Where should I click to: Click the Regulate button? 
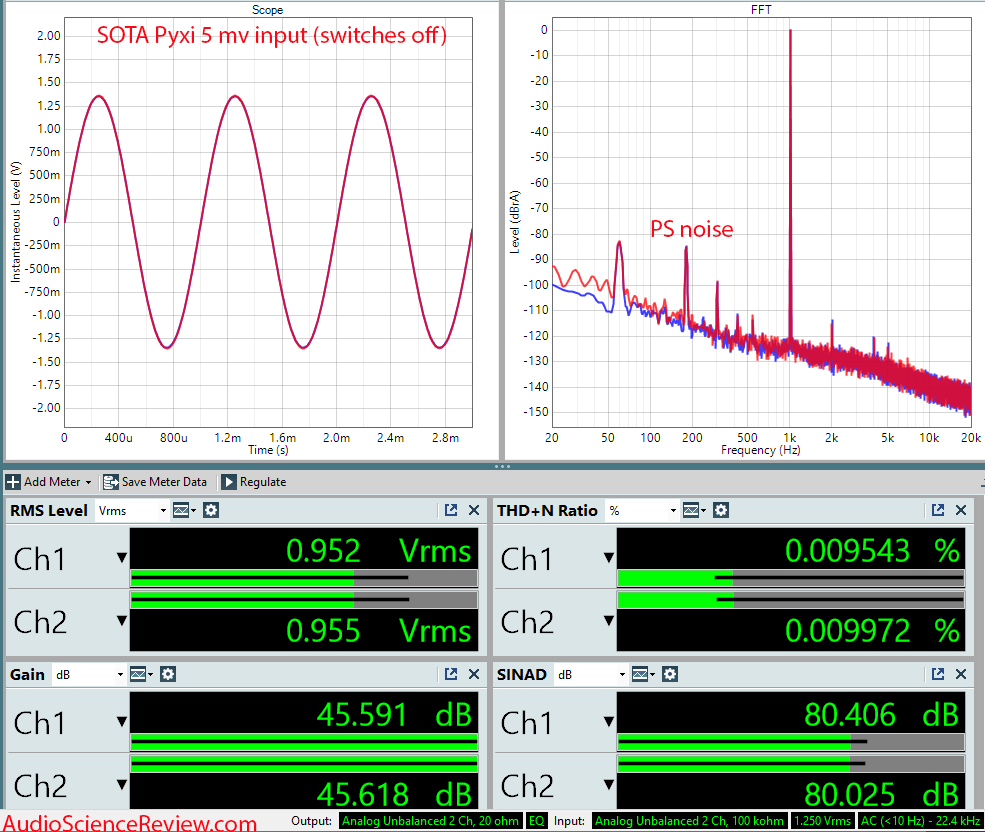click(x=254, y=482)
